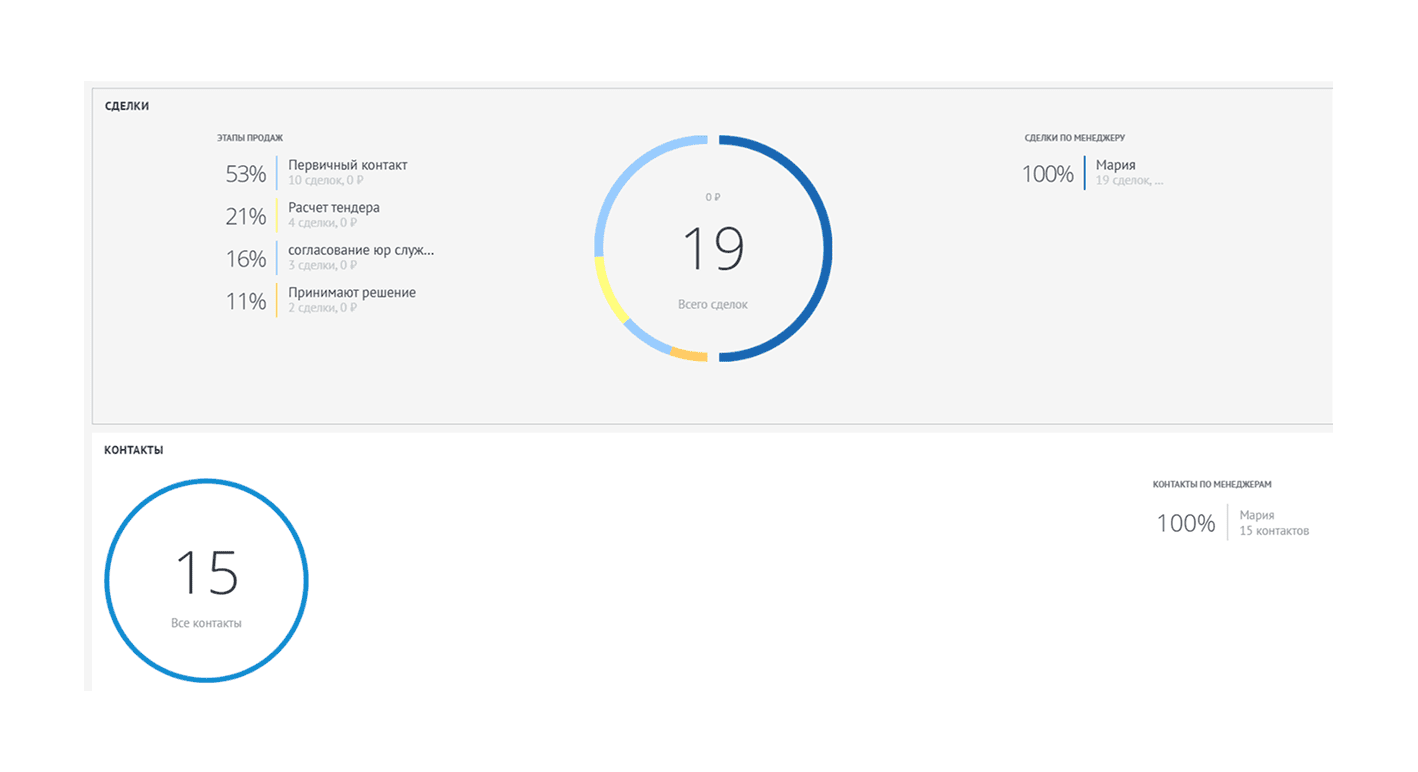Click the 15 Все контакты circle
Image resolution: width=1418 pixels, height=772 pixels.
[x=206, y=580]
